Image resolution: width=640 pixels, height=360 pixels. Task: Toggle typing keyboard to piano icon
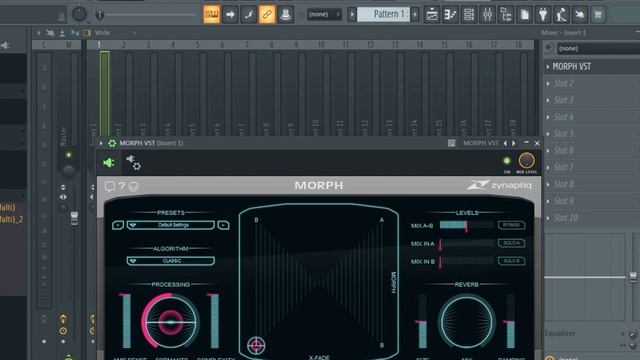(x=211, y=15)
